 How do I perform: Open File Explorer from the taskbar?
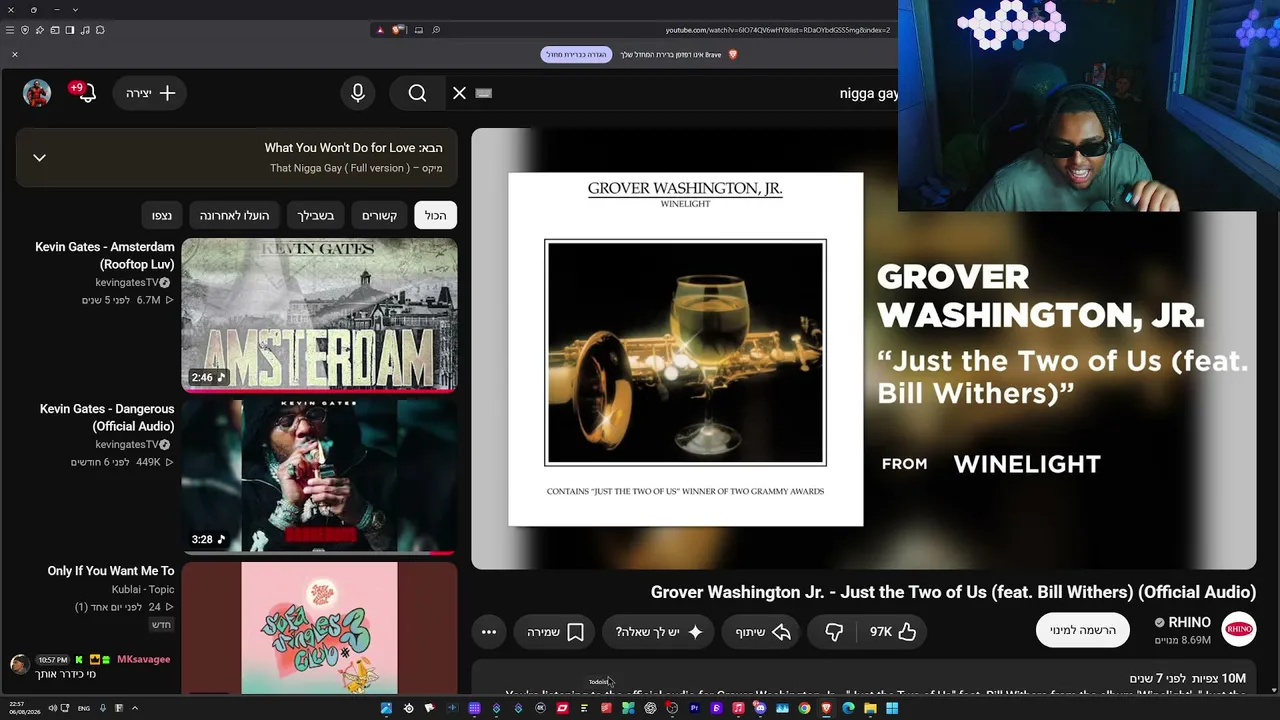tap(870, 709)
